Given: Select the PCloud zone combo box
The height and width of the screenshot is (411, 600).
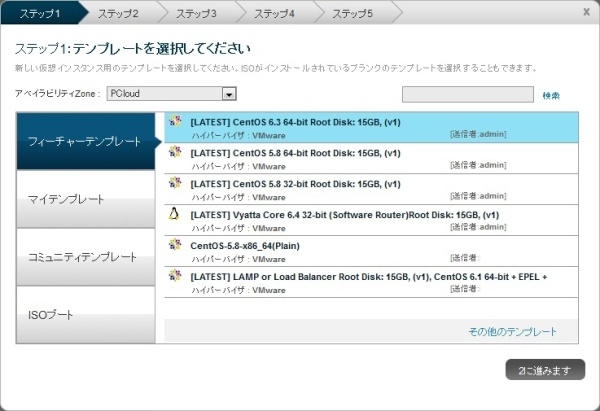Looking at the screenshot, I should pyautogui.click(x=171, y=94).
